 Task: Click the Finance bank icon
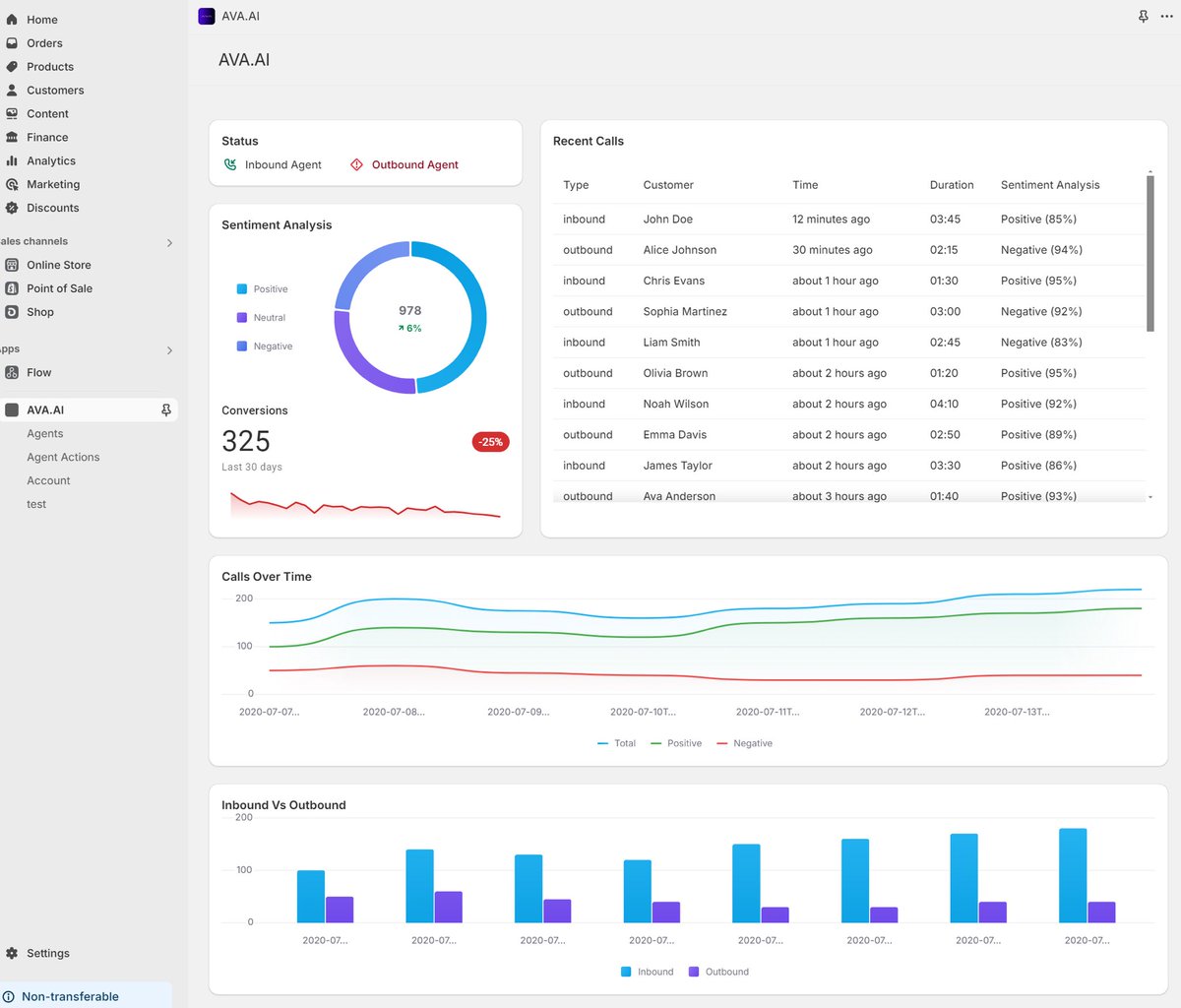[x=12, y=138]
